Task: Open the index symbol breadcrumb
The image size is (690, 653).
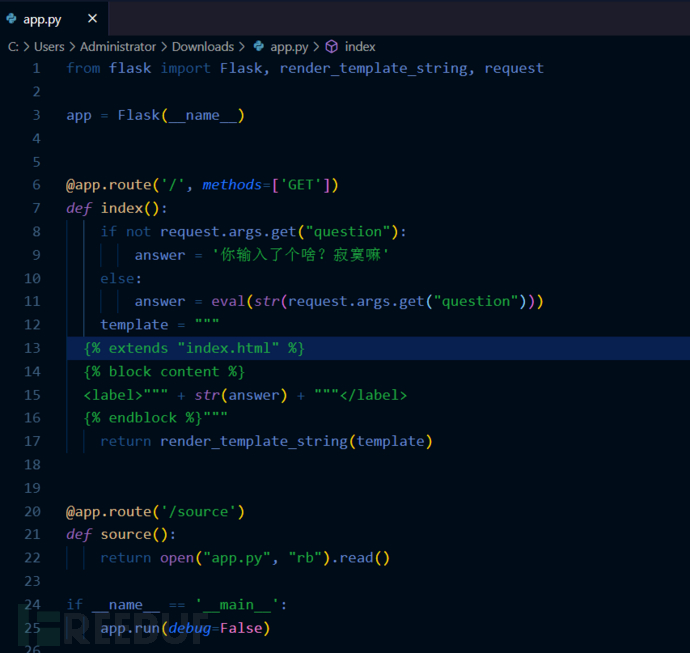Action: point(360,47)
